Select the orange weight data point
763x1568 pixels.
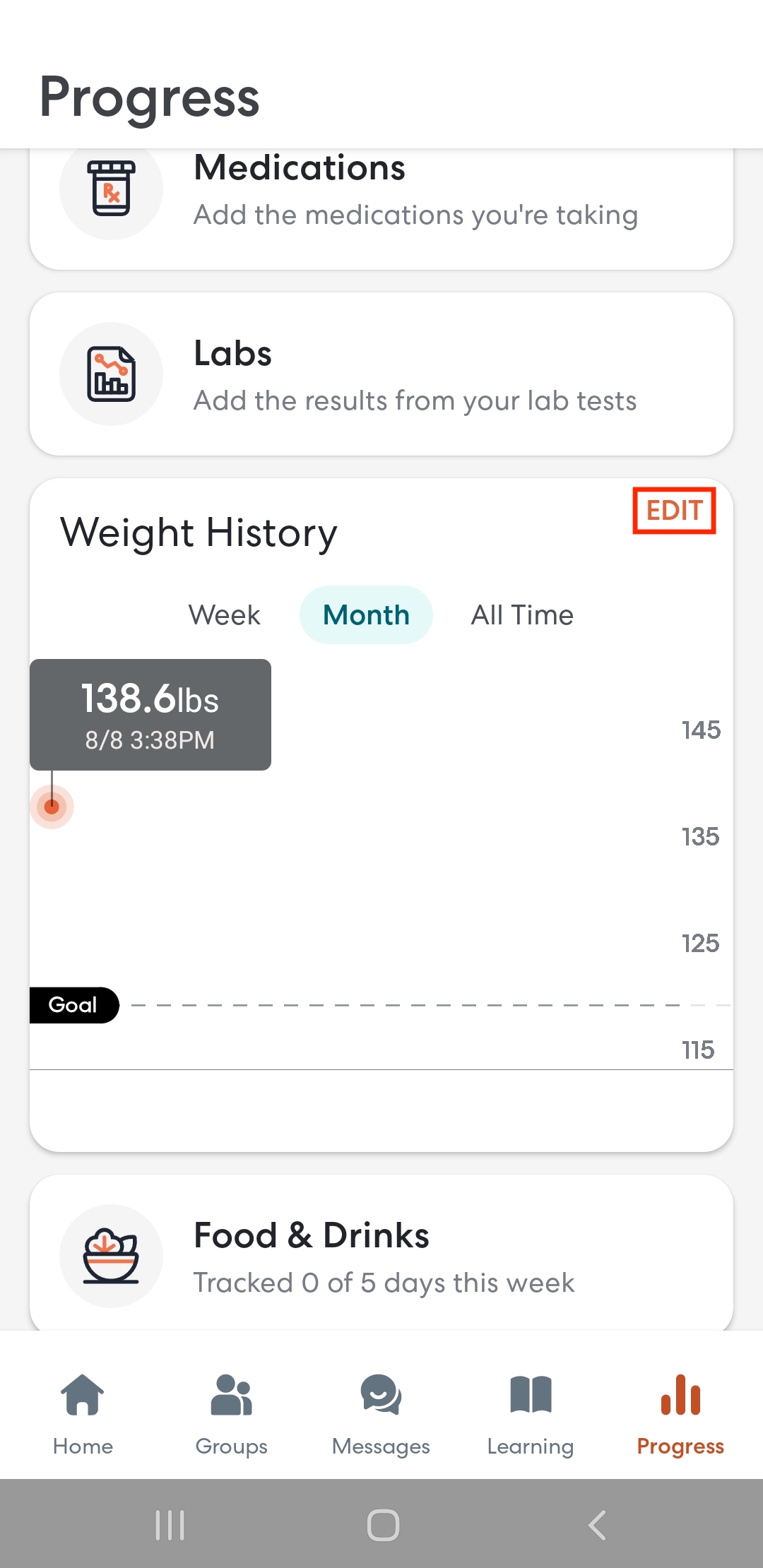click(x=52, y=807)
